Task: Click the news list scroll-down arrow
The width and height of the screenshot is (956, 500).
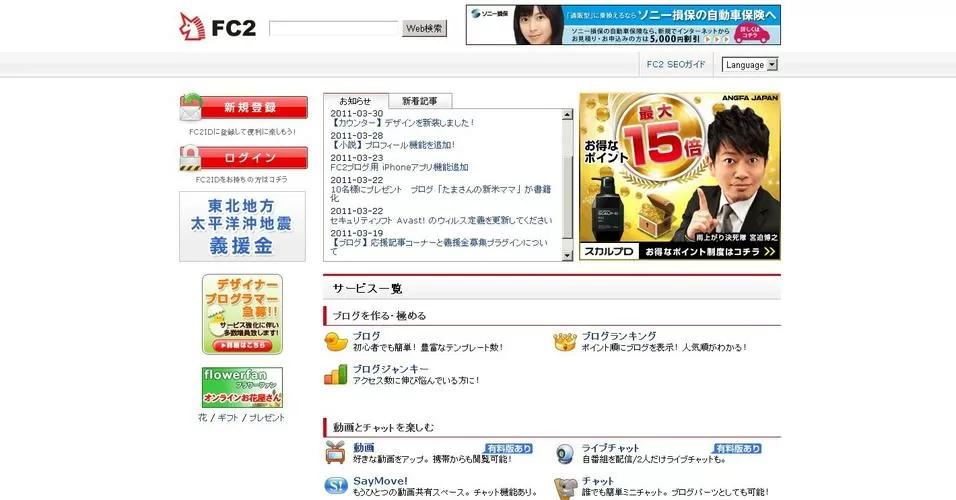Action: 567,255
